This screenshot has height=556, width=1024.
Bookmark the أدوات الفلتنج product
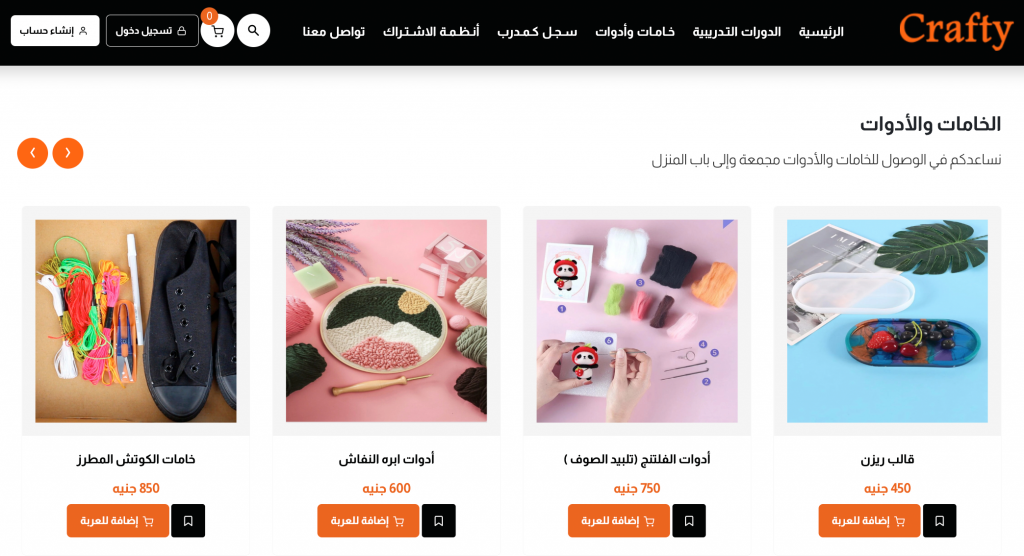pos(689,521)
